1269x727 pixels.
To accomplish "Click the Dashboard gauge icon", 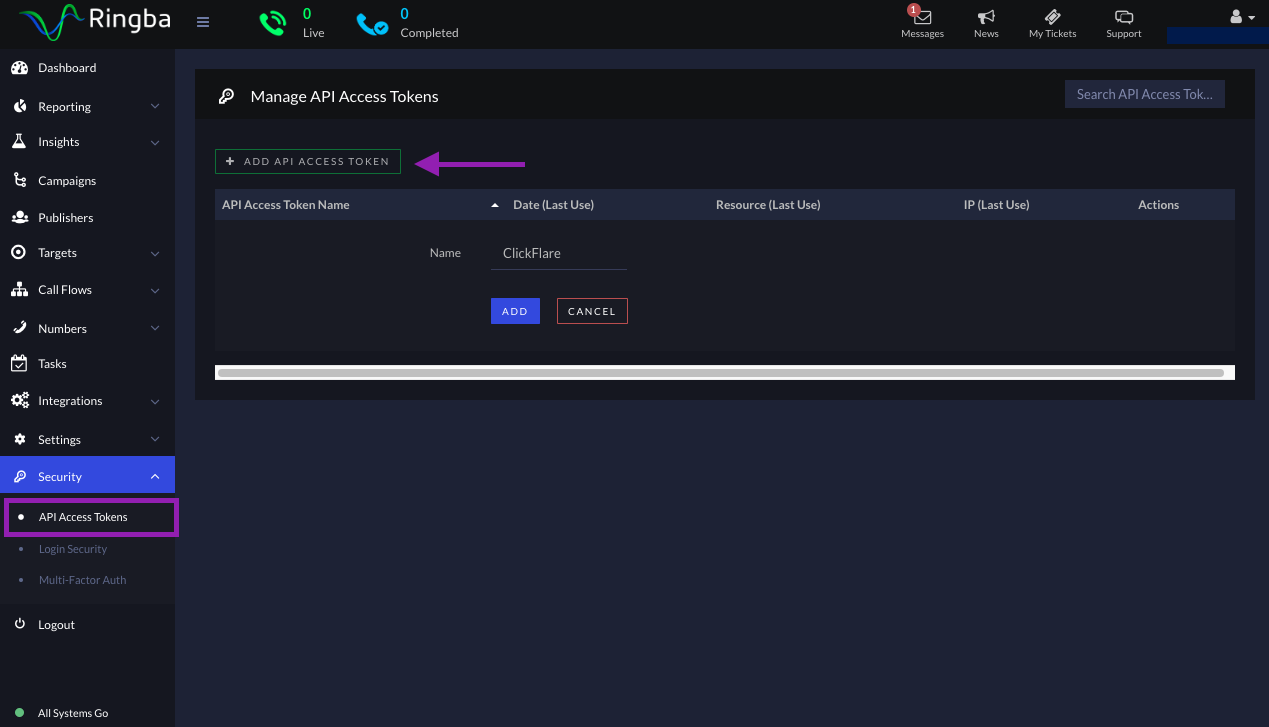I will click(19, 68).
